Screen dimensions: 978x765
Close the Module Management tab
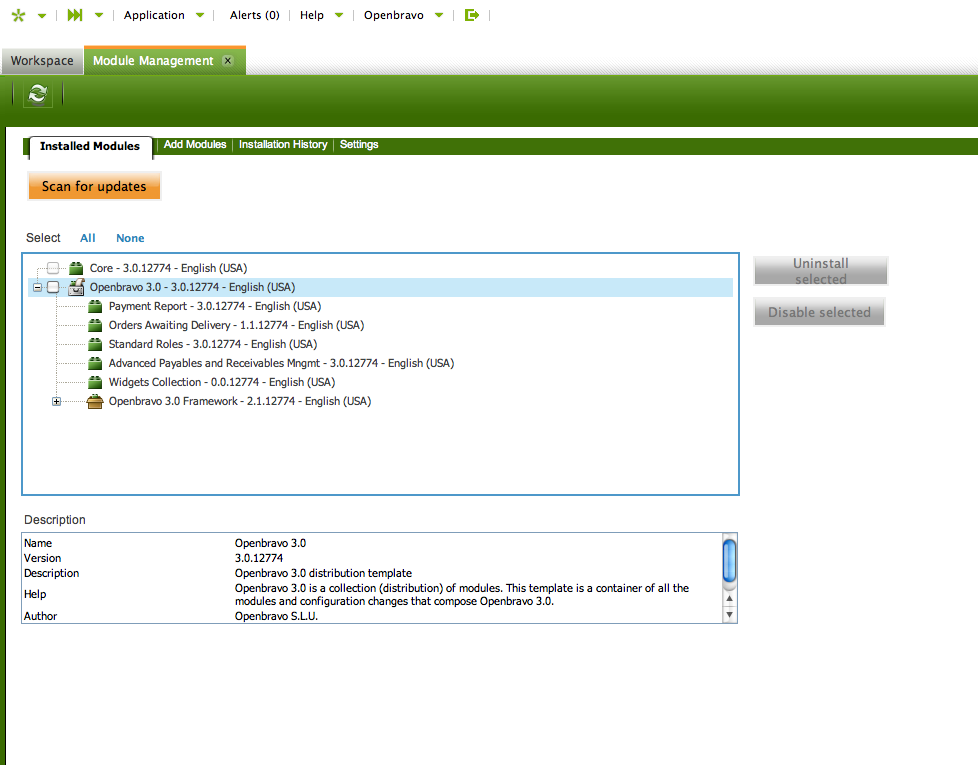(x=228, y=61)
